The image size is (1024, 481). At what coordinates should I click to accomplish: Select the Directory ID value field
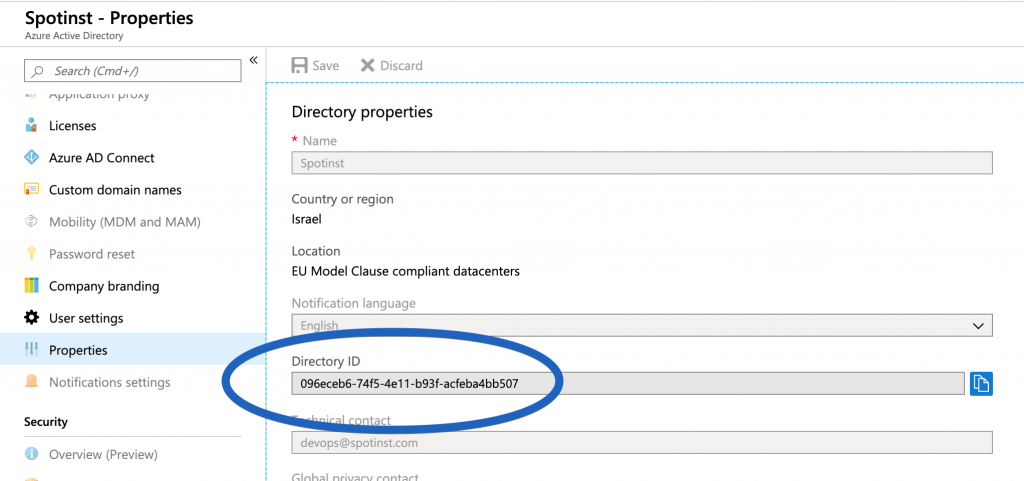(628, 383)
